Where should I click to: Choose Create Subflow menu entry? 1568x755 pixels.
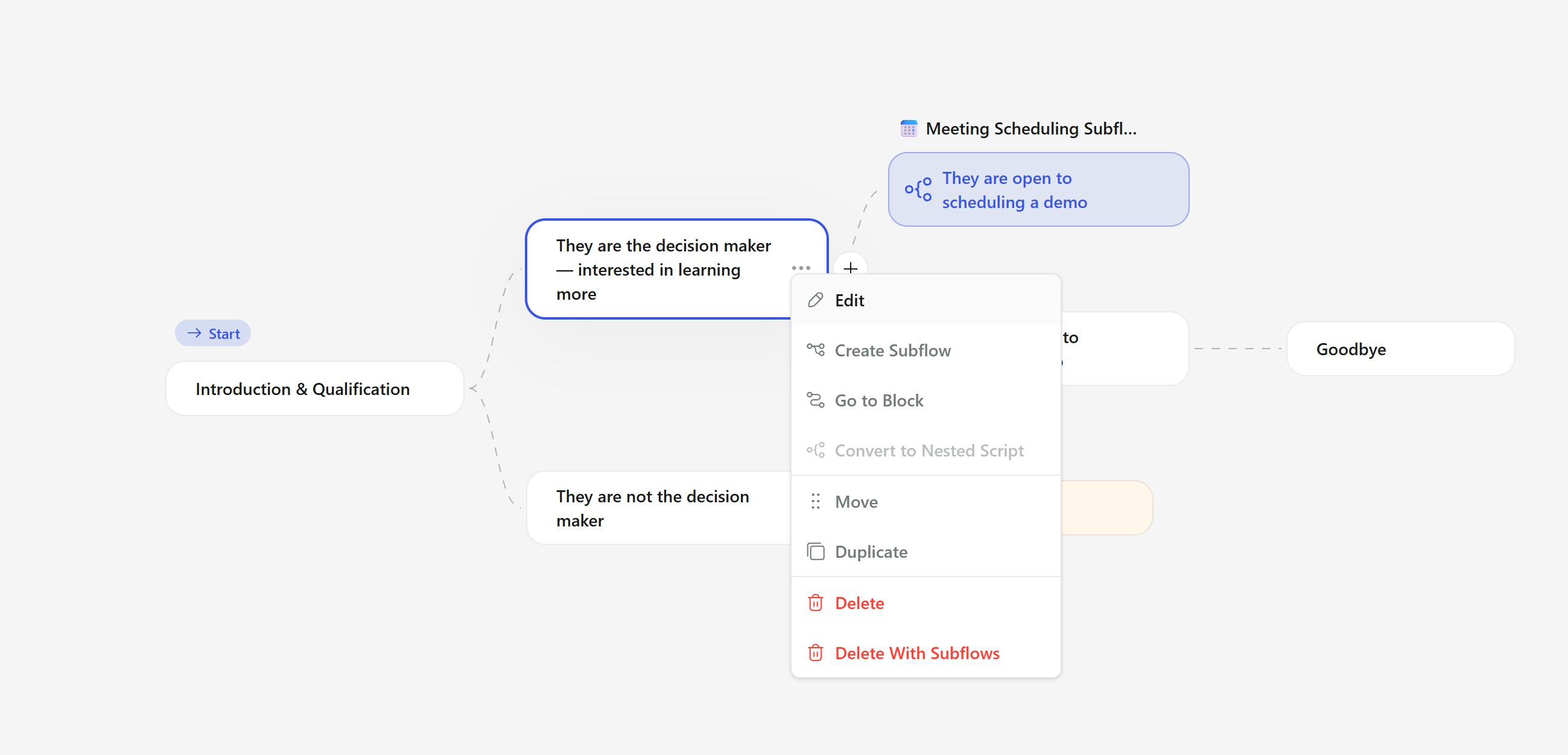pos(925,350)
